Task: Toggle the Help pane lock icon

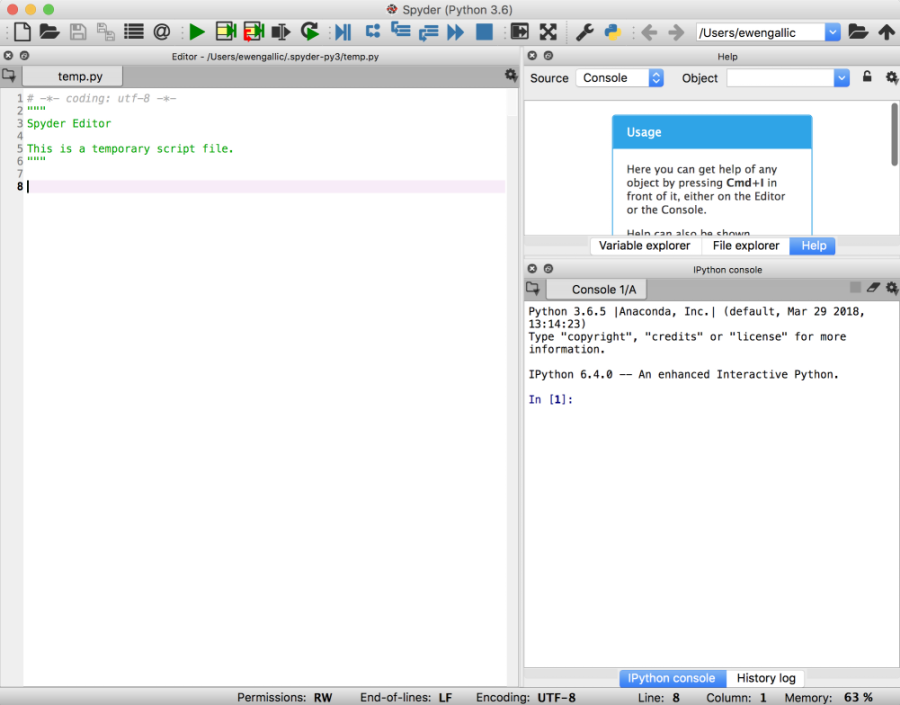Action: (x=867, y=77)
